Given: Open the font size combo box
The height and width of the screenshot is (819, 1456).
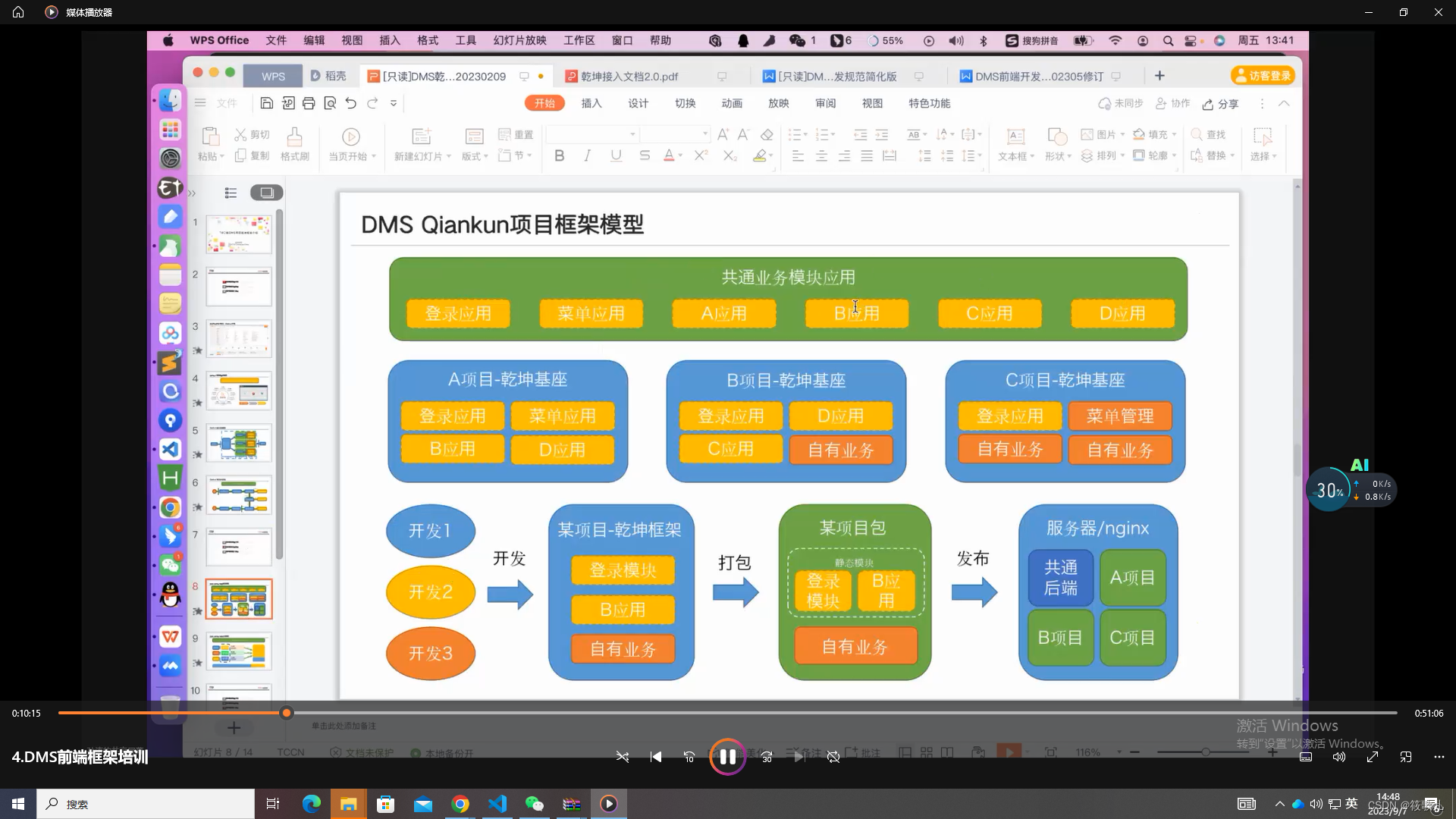Looking at the screenshot, I should pos(674,134).
